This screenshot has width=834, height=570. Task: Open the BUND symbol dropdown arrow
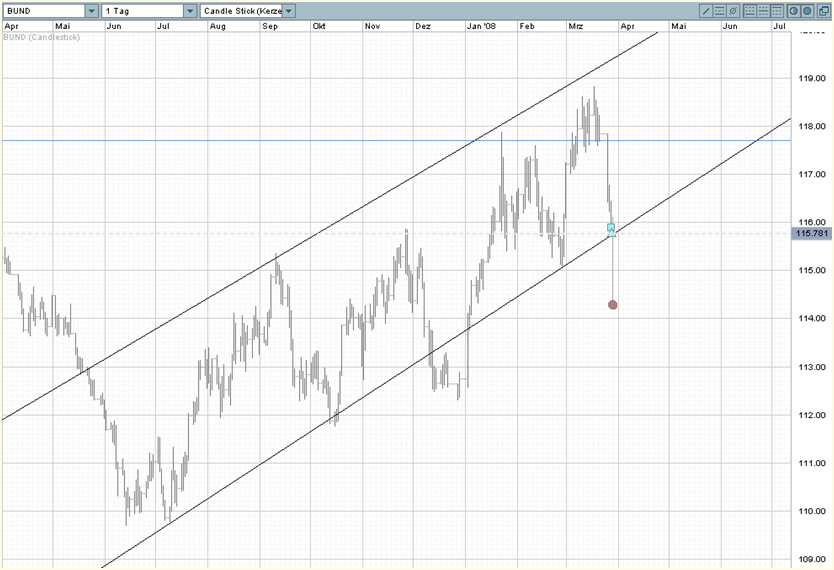[x=91, y=11]
